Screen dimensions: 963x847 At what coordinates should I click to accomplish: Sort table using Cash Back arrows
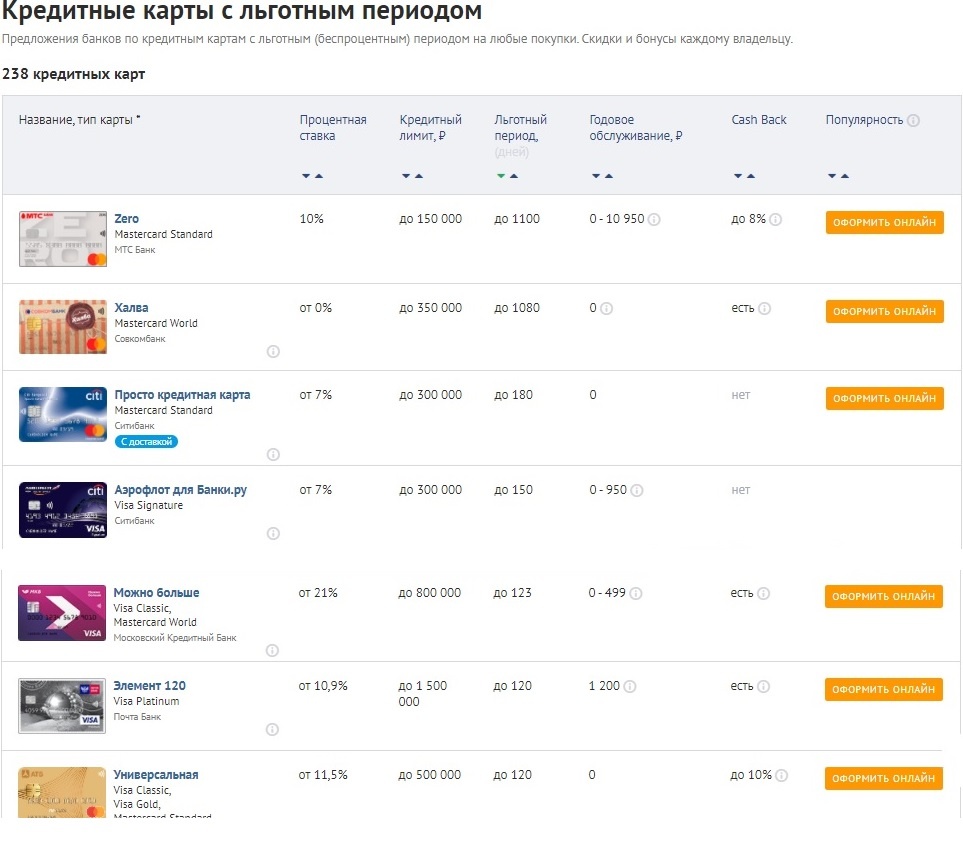point(744,176)
